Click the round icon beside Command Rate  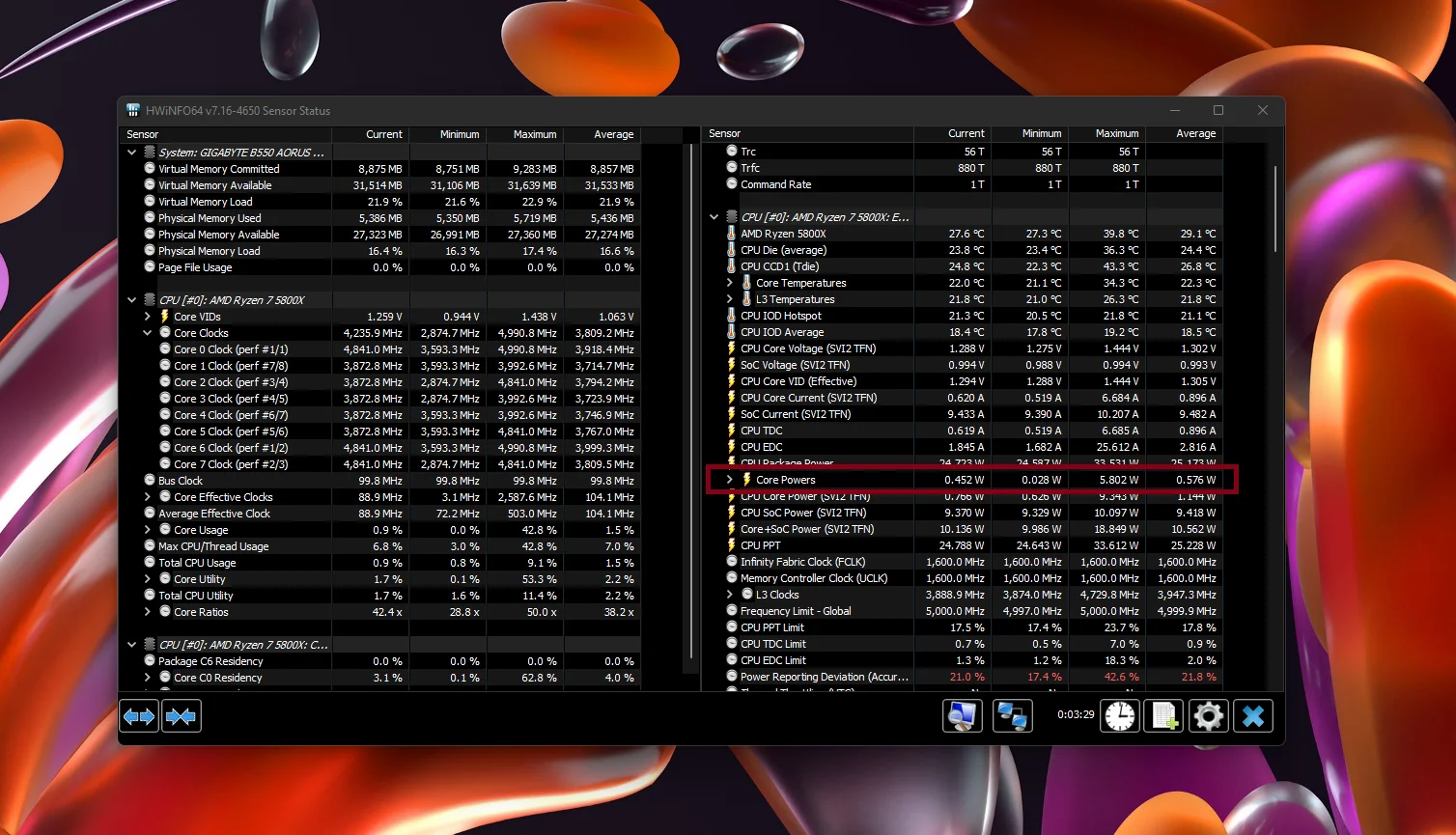(732, 183)
